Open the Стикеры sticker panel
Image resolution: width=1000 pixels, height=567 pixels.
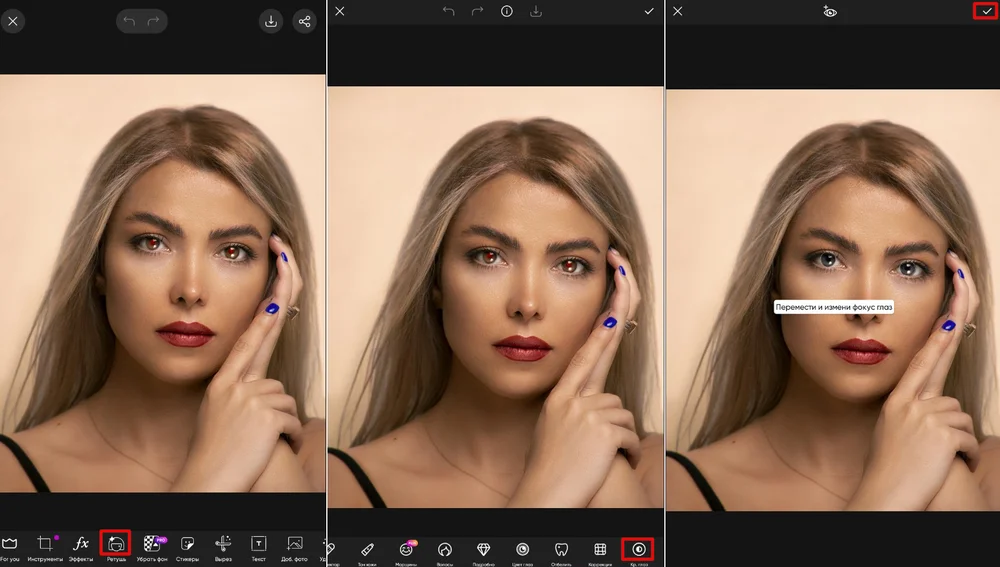188,548
